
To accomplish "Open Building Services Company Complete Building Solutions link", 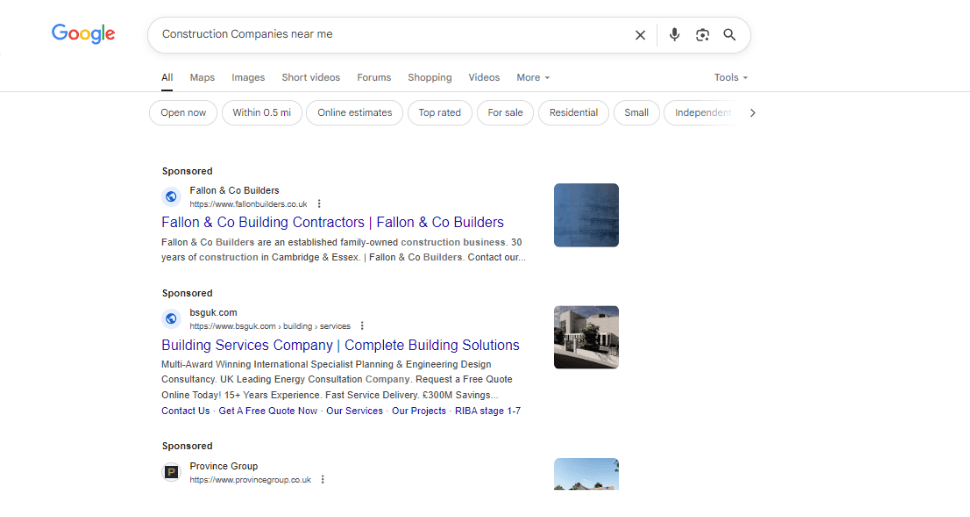I will pos(340,345).
